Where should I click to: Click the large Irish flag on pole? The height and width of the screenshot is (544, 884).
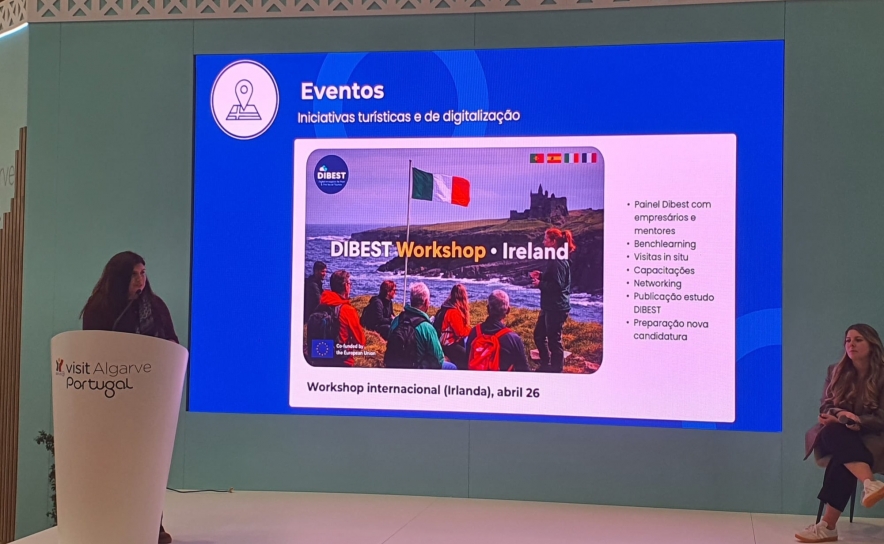pyautogui.click(x=440, y=186)
